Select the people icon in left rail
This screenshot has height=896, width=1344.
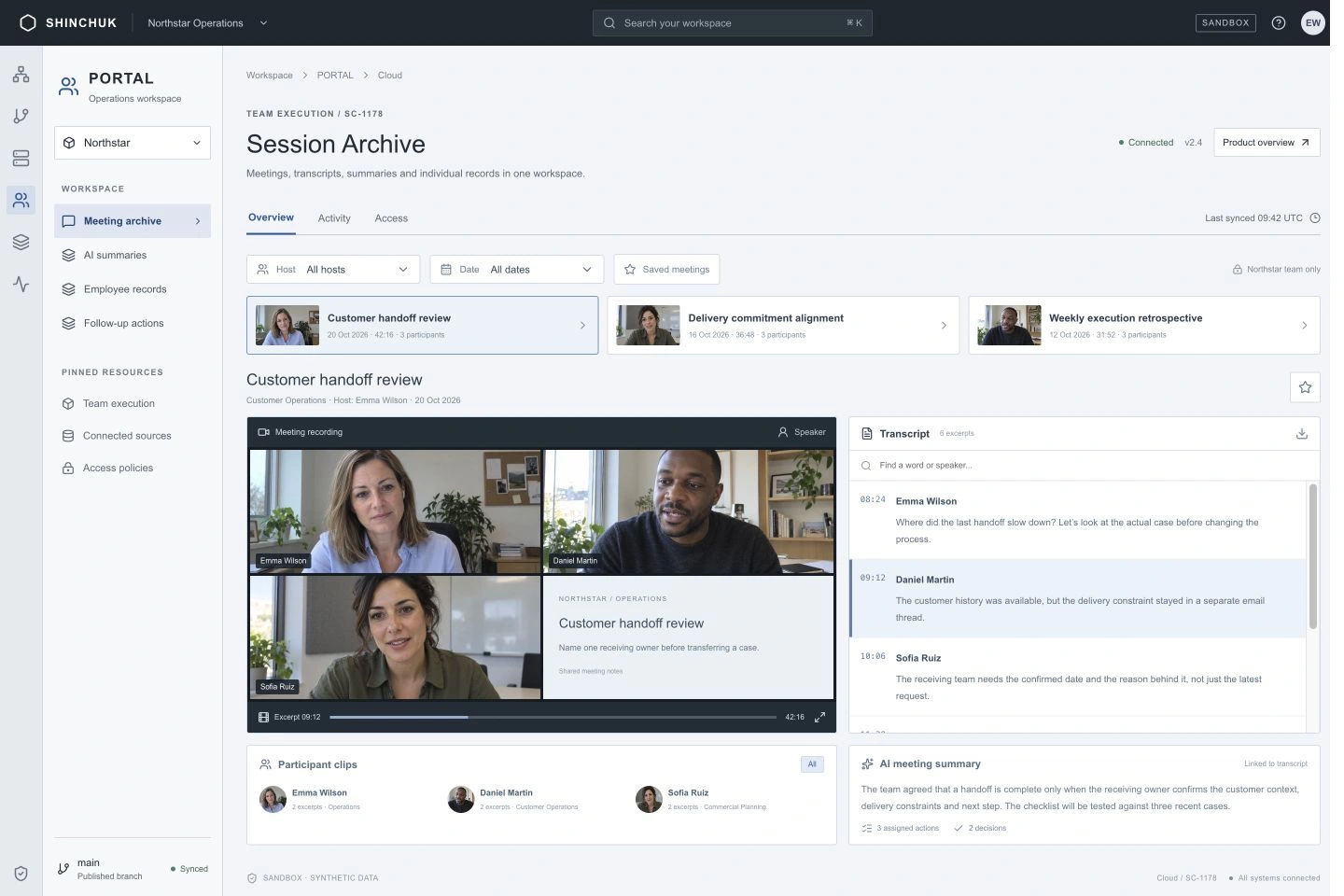21,200
